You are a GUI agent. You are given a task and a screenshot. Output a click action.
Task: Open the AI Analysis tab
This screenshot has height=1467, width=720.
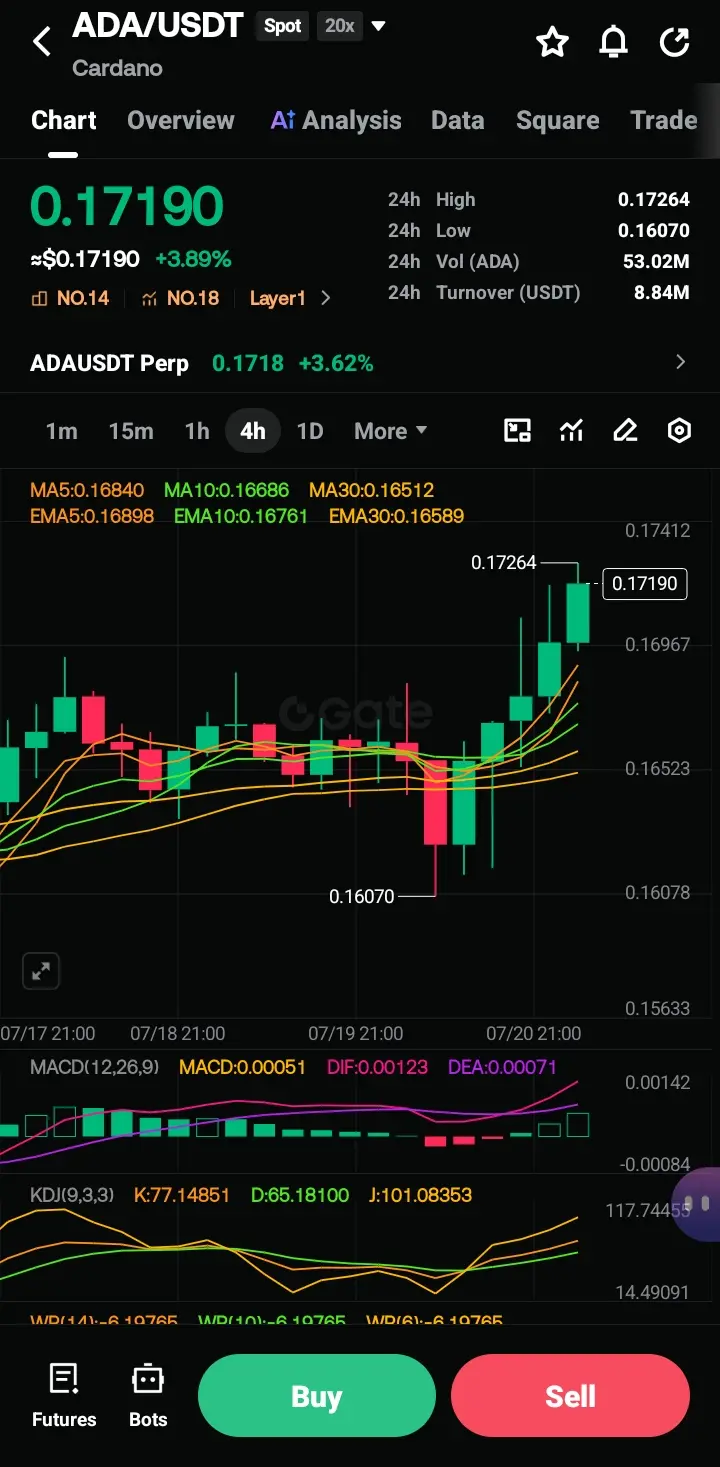click(336, 121)
